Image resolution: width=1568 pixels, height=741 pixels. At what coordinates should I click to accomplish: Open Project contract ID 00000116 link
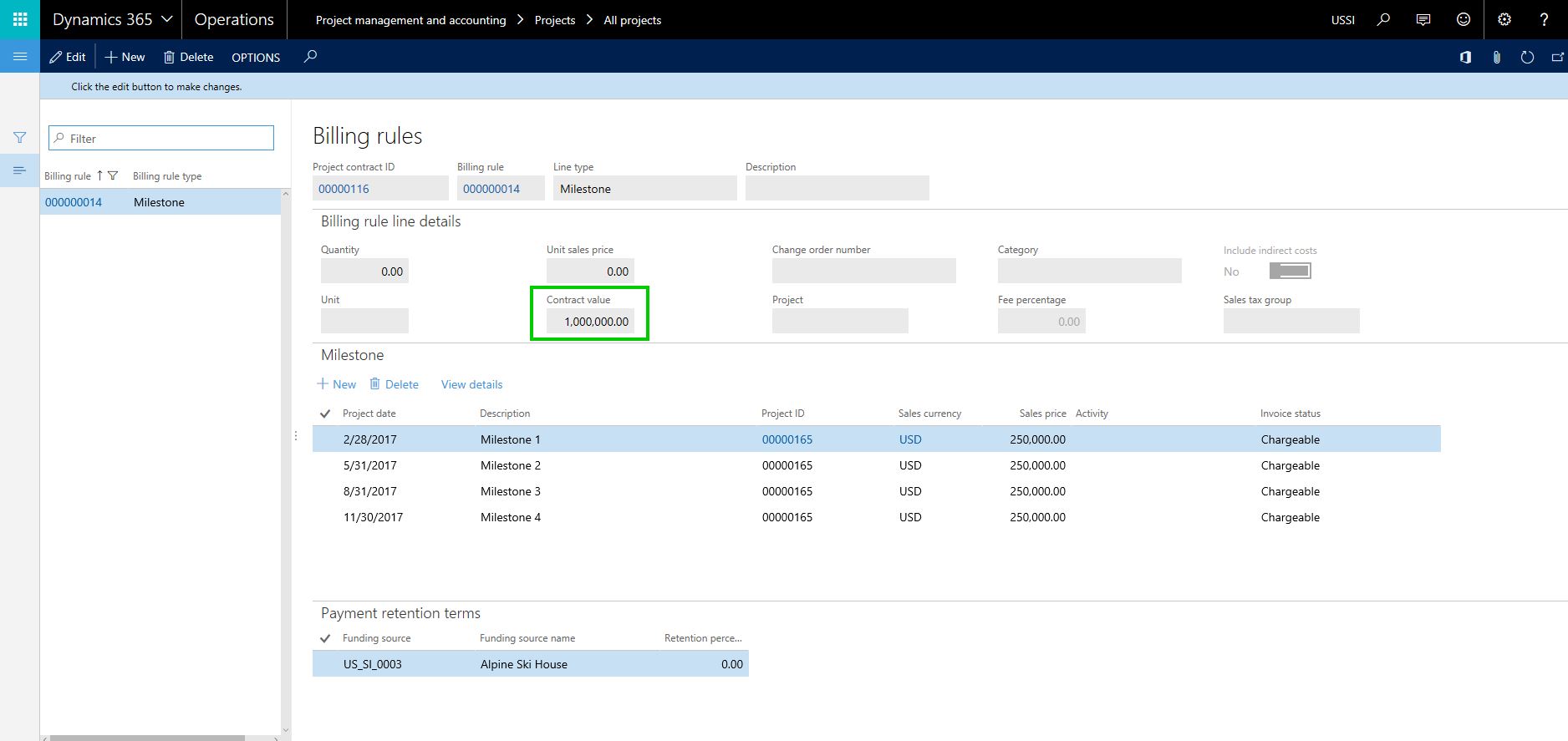pyautogui.click(x=344, y=189)
